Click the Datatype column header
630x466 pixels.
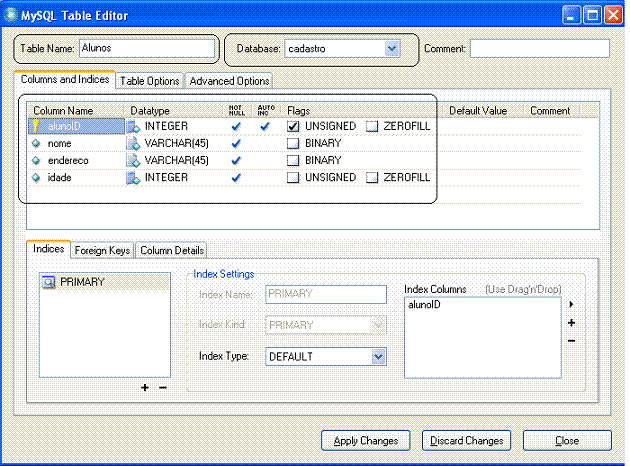coord(150,111)
